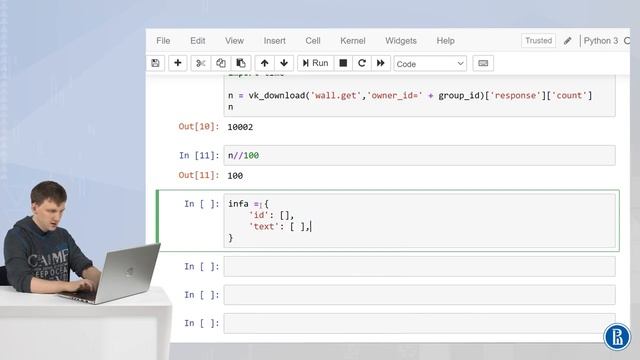Click the 'id' key line in infa cell
This screenshot has width=640, height=360.
point(271,215)
